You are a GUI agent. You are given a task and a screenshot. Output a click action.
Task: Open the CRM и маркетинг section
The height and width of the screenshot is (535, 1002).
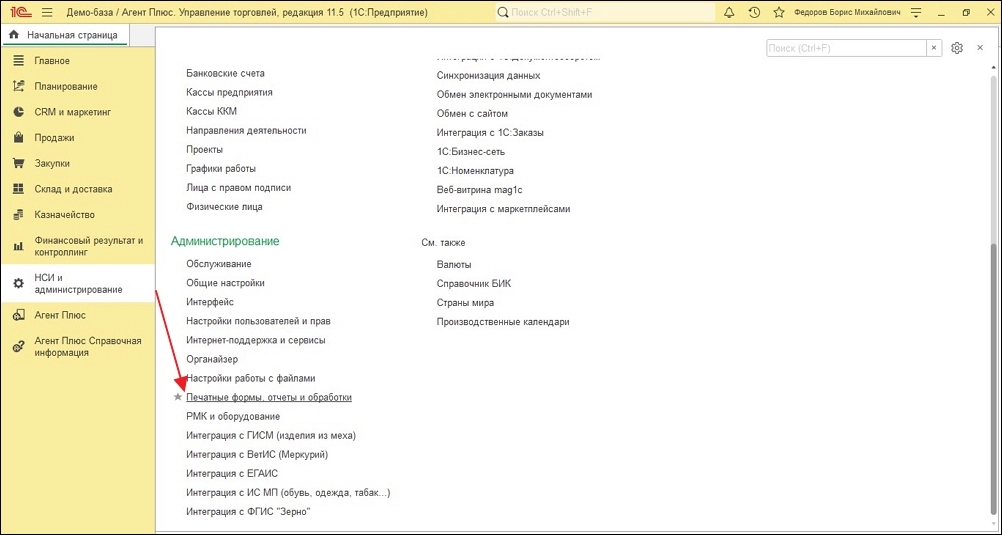tap(77, 112)
